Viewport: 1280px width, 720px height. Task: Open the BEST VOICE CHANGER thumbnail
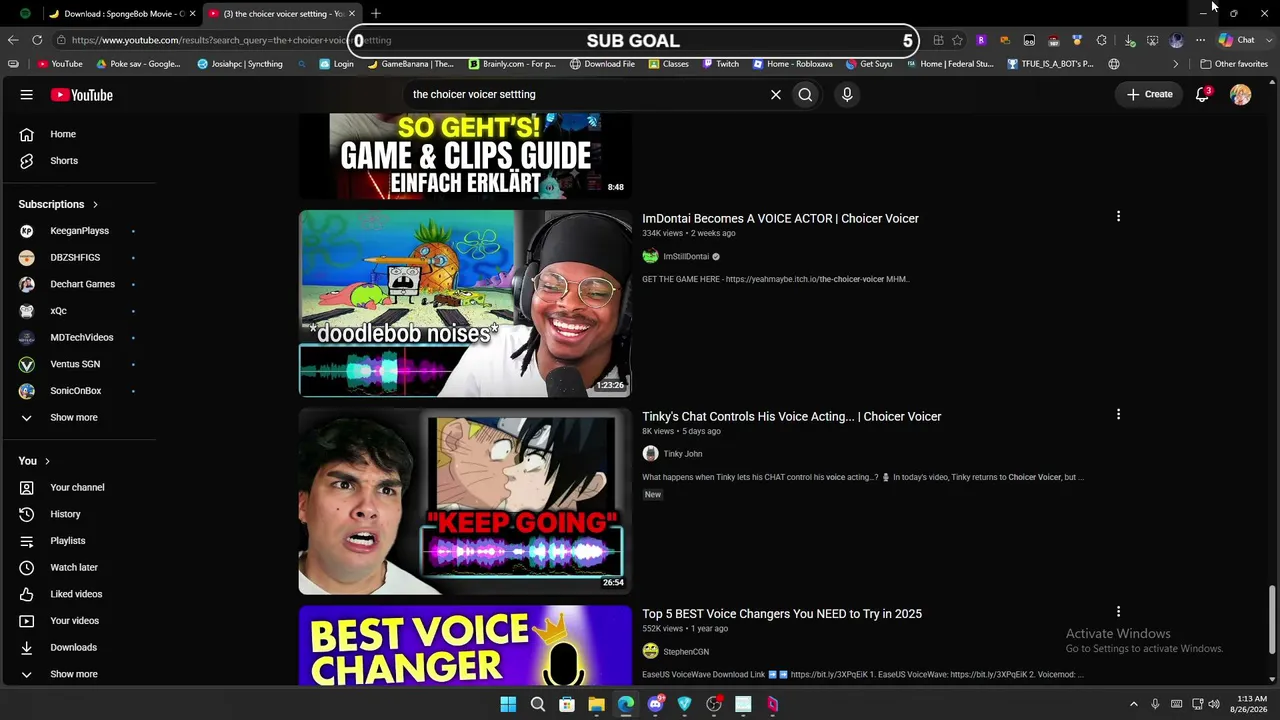point(465,646)
